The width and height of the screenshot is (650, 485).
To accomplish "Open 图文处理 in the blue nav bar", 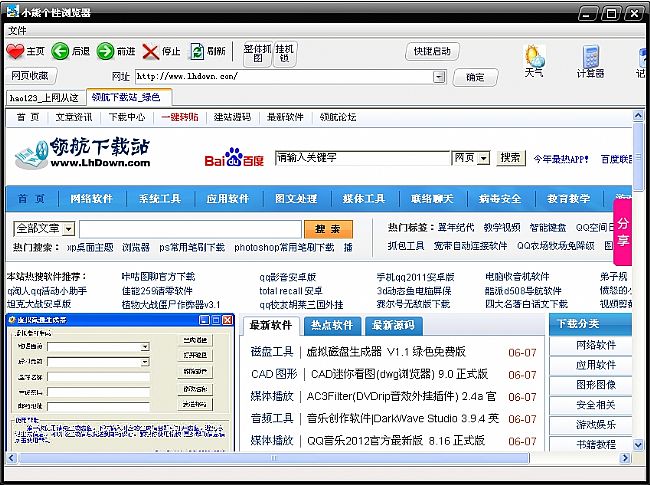I will (x=296, y=199).
